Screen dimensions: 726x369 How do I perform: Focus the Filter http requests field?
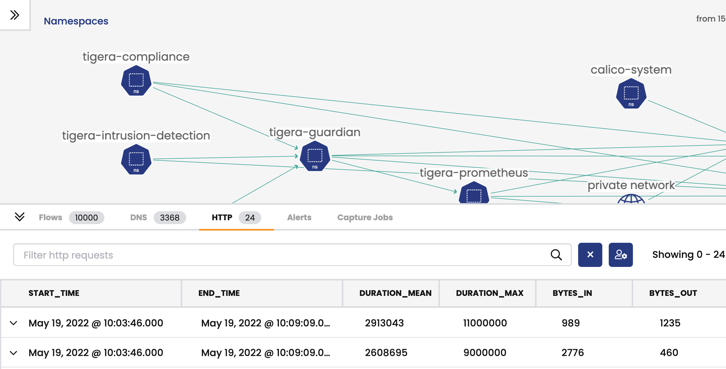pyautogui.click(x=292, y=255)
